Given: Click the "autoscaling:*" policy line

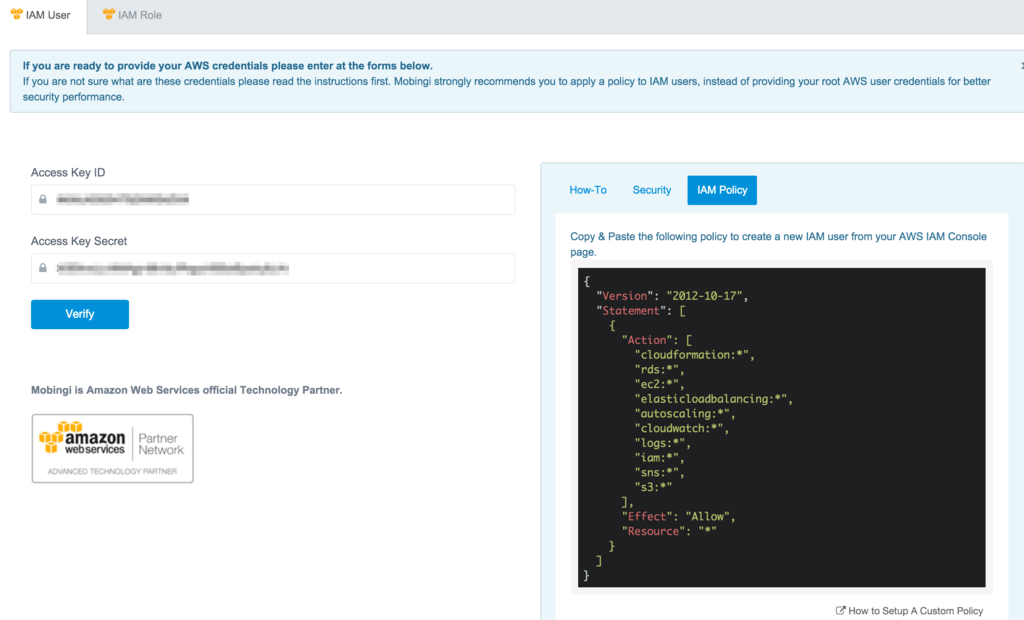Looking at the screenshot, I should coord(685,414).
